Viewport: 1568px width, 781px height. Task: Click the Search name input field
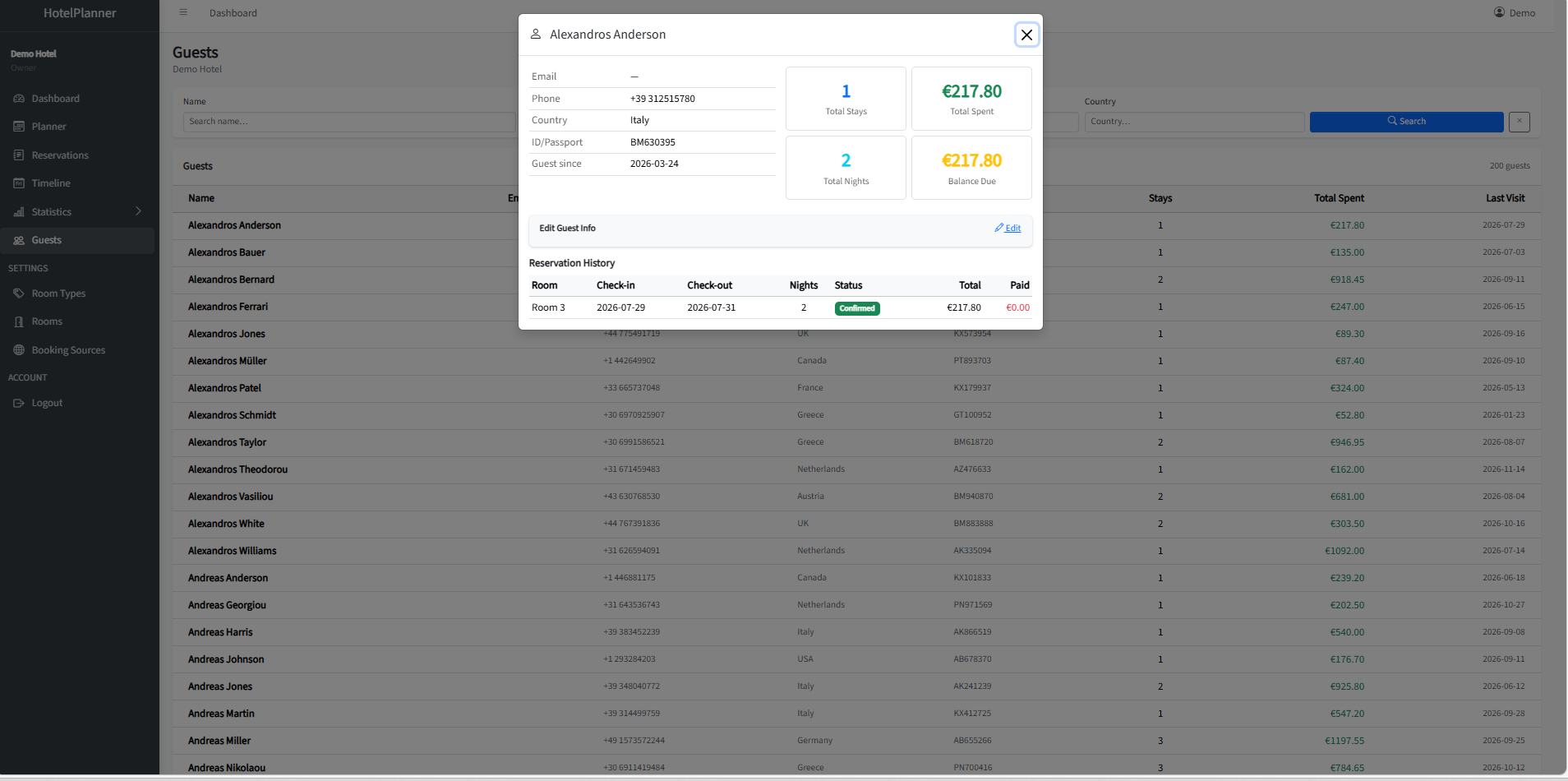click(x=349, y=122)
